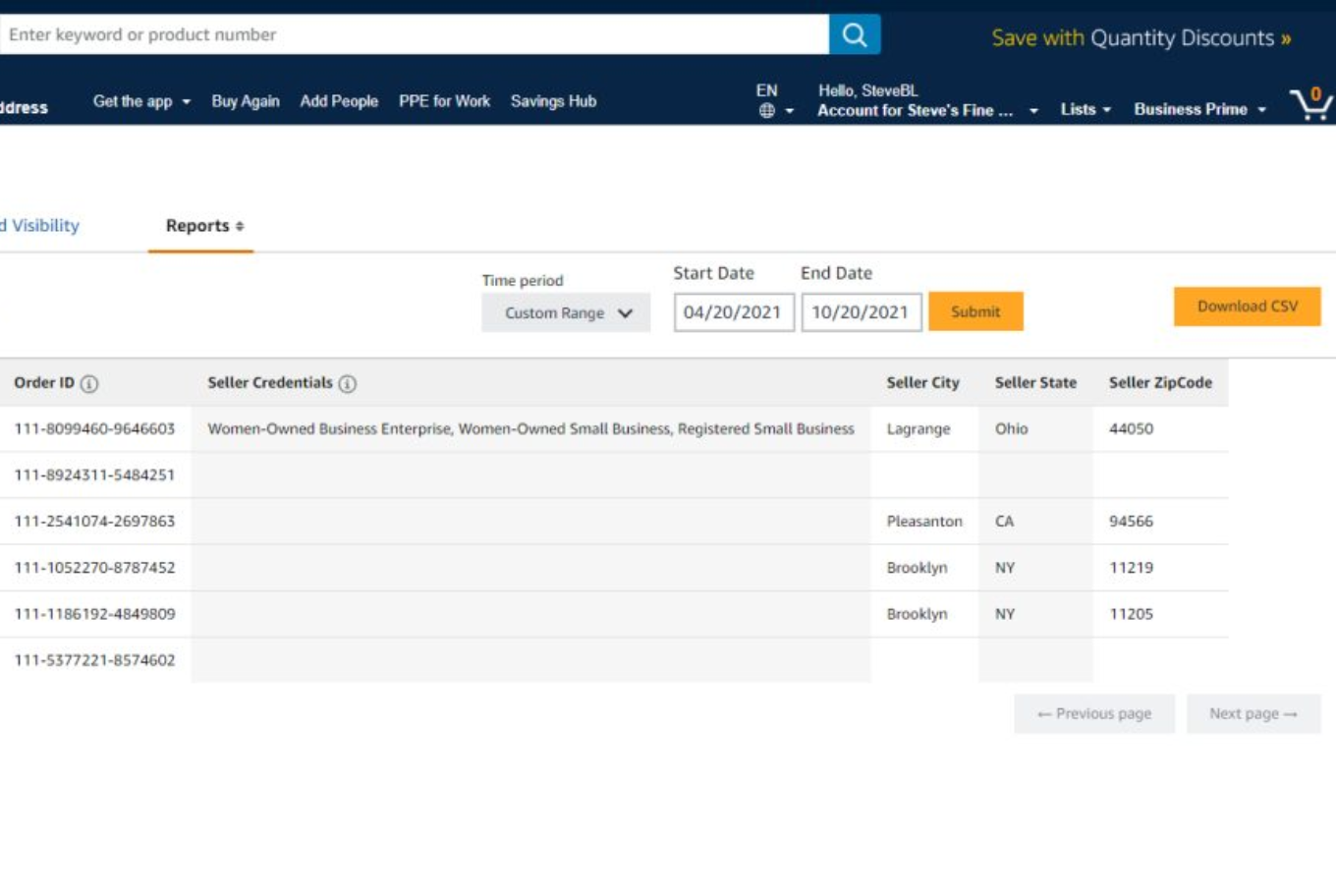The width and height of the screenshot is (1336, 896).
Task: Click the End Date field
Action: (861, 312)
